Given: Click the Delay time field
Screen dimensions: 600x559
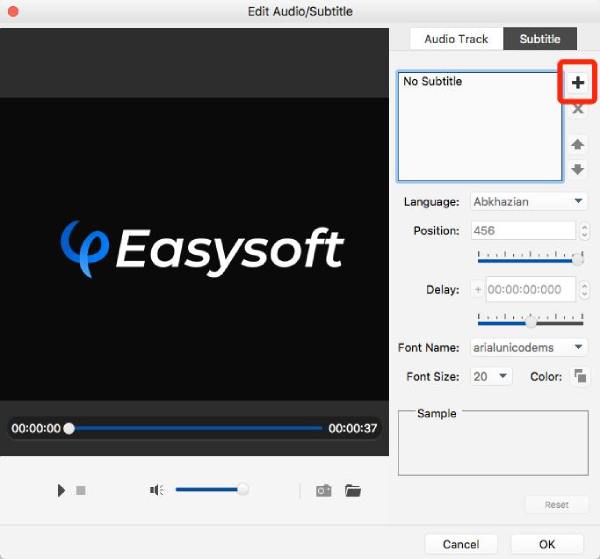Looking at the screenshot, I should pyautogui.click(x=531, y=290).
